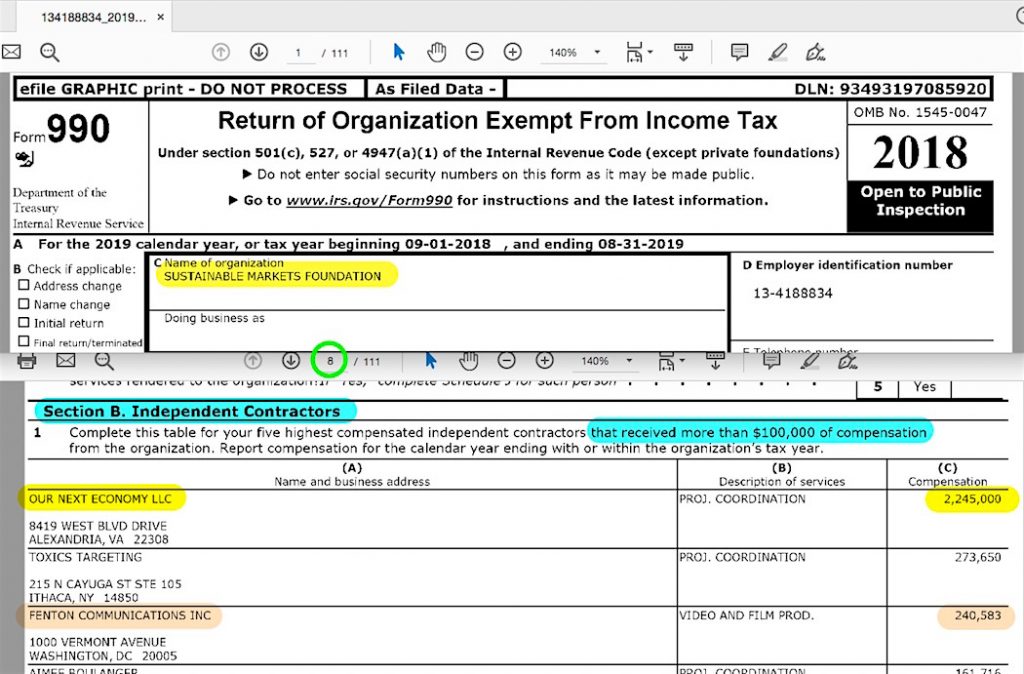
Task: Click the page number field showing 8
Action: [x=329, y=361]
